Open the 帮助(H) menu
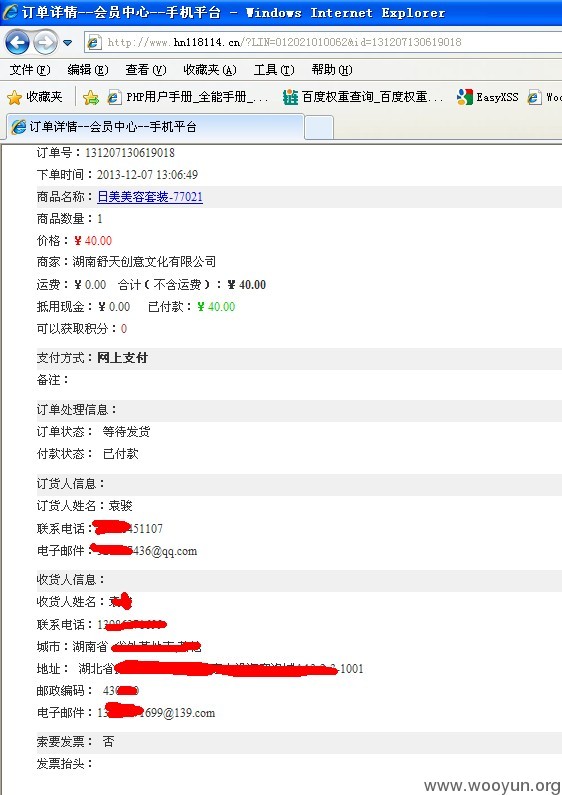Image resolution: width=562 pixels, height=795 pixels. pyautogui.click(x=332, y=70)
